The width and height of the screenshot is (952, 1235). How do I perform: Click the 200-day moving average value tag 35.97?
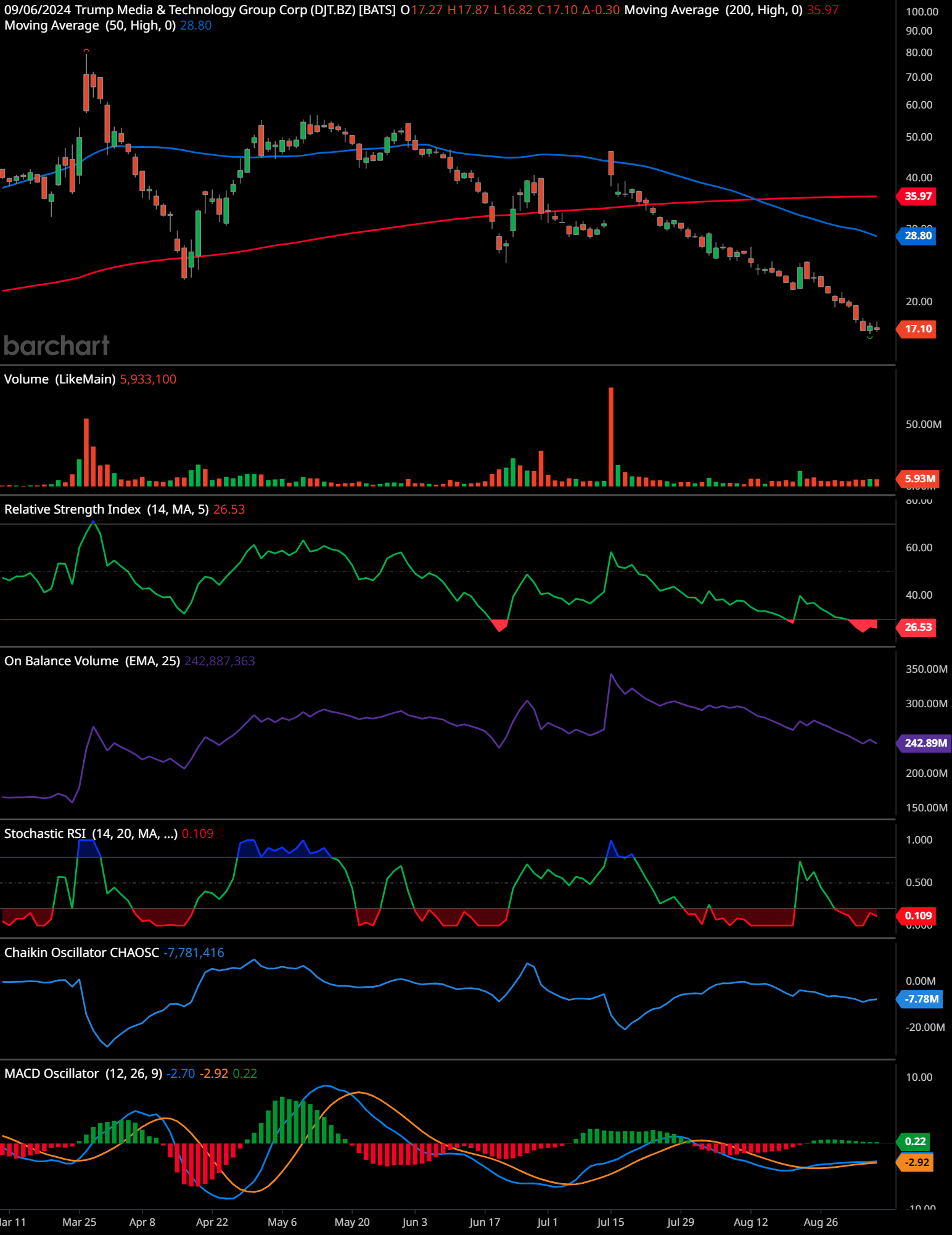pos(917,197)
